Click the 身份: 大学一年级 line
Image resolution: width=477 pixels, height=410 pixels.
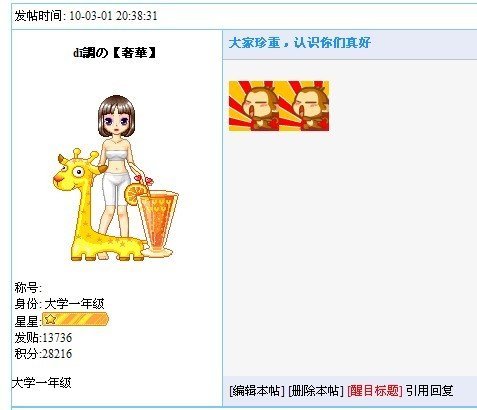tap(59, 304)
